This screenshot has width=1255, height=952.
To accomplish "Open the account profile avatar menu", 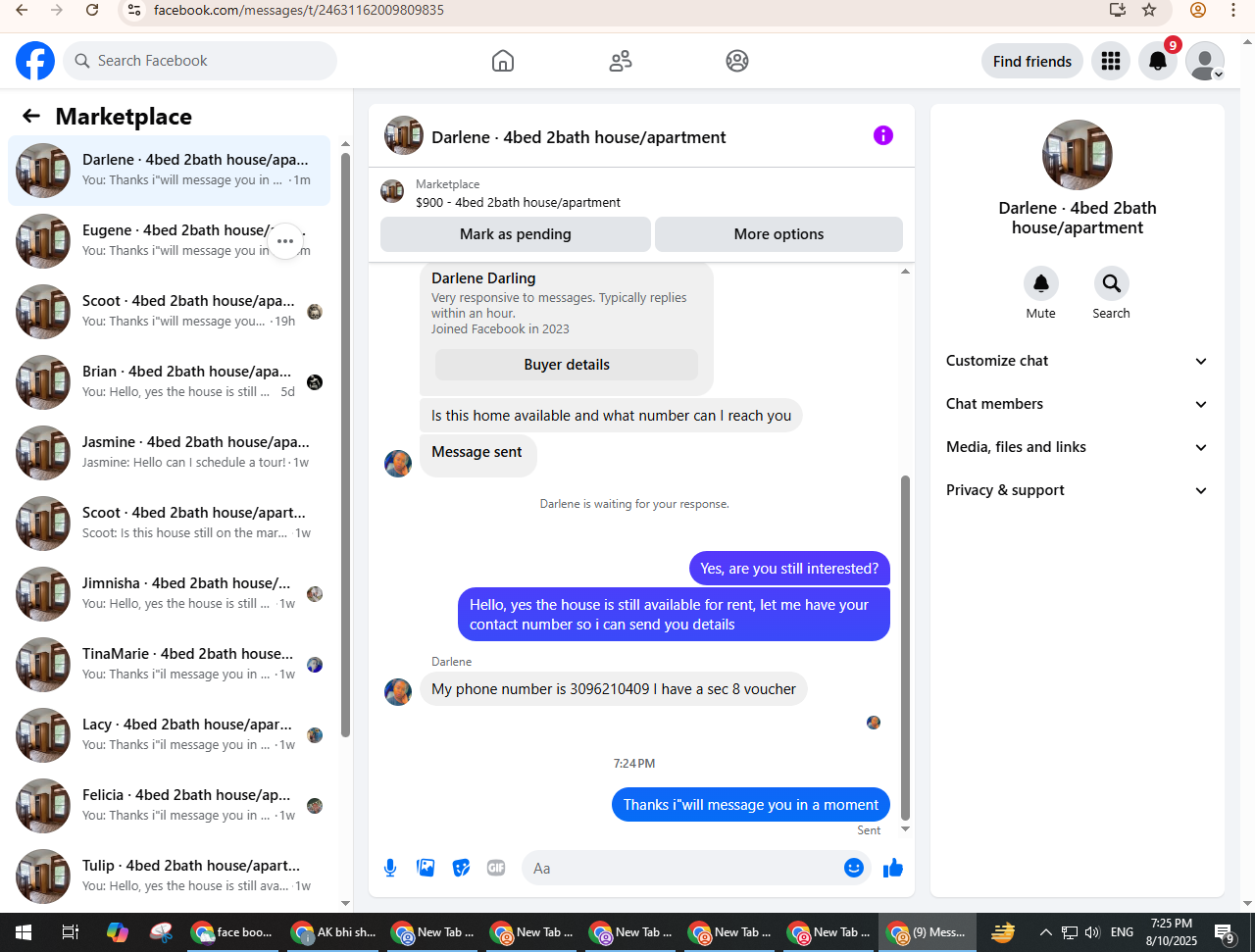I will click(x=1205, y=61).
